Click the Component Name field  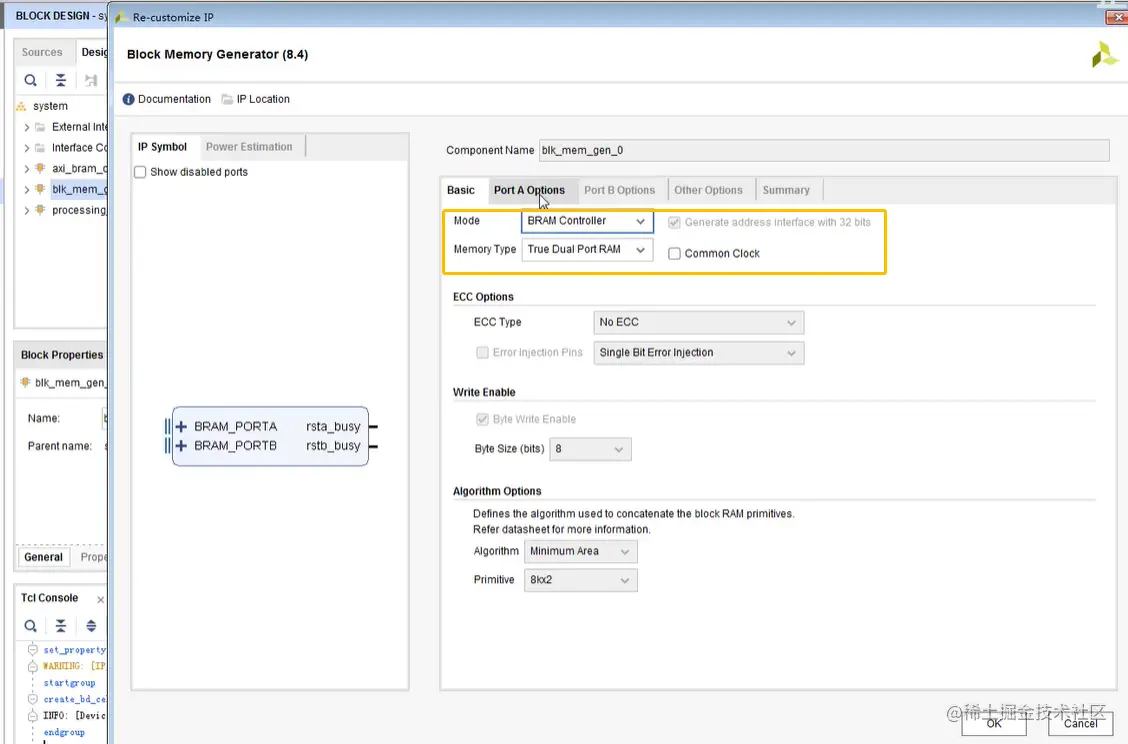coord(824,150)
